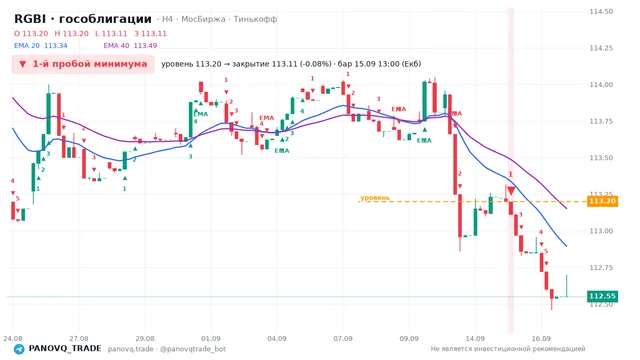Click the 29.08 date axis label
The height and width of the screenshot is (360, 640).
click(x=145, y=338)
